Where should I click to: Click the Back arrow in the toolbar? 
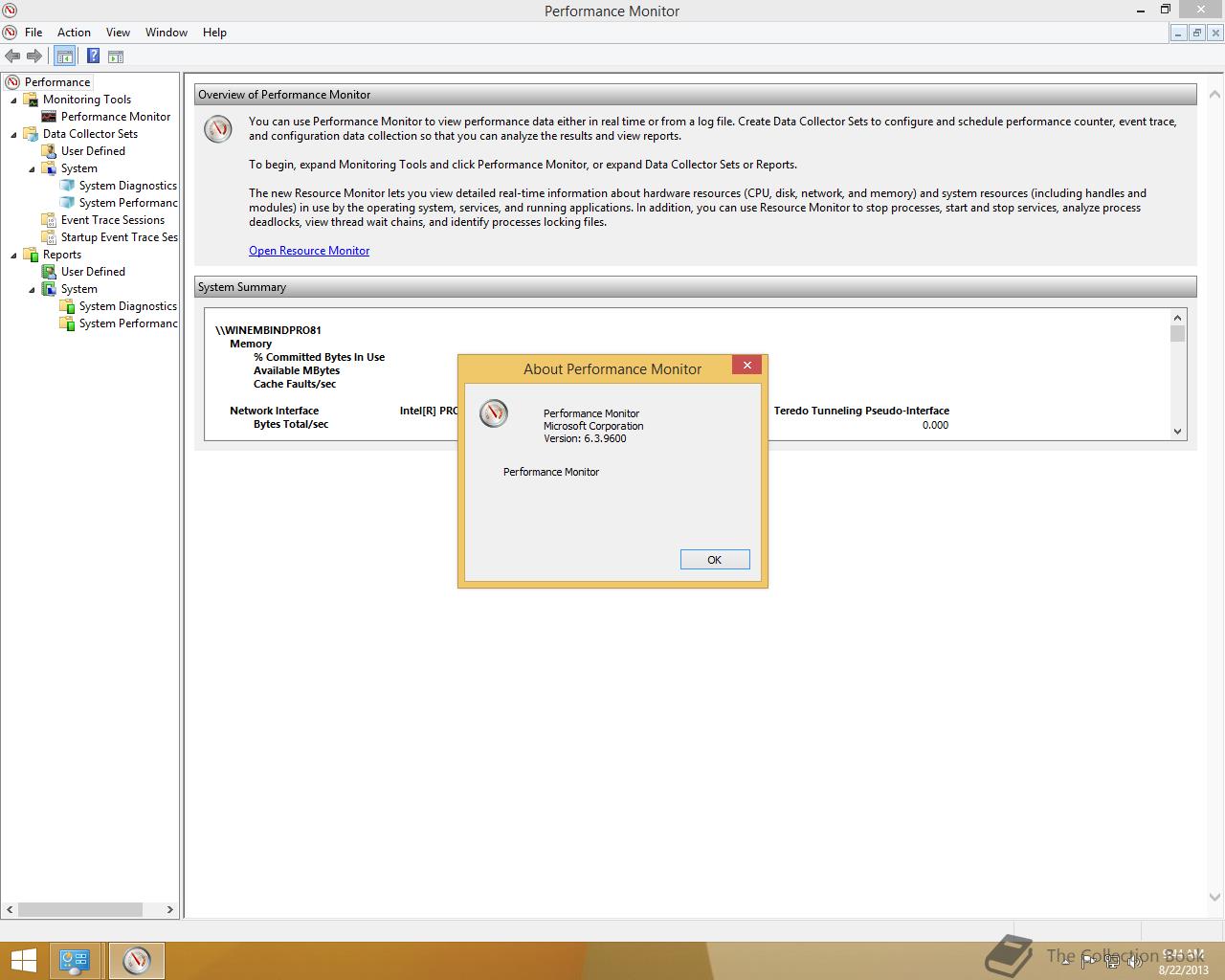point(12,56)
